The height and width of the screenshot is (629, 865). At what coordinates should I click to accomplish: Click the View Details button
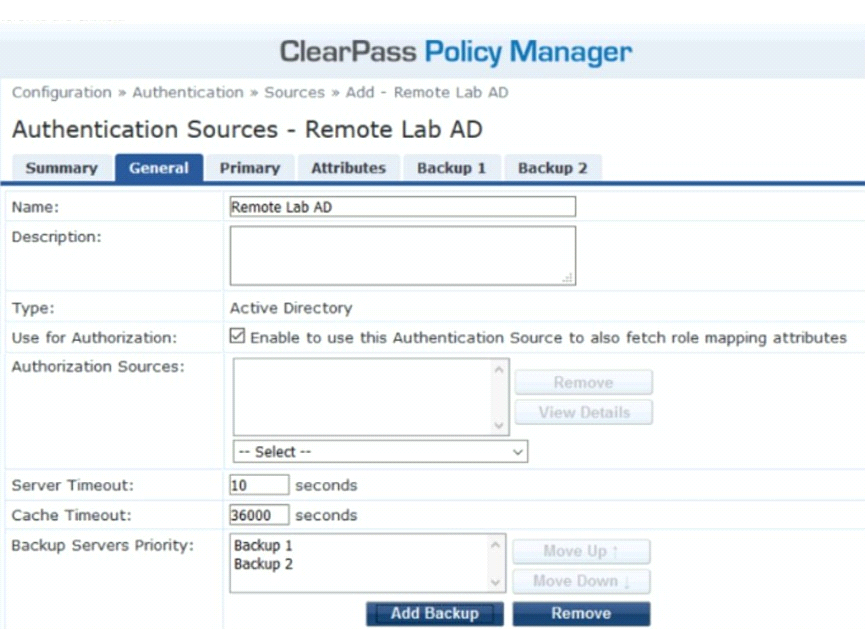pos(584,412)
